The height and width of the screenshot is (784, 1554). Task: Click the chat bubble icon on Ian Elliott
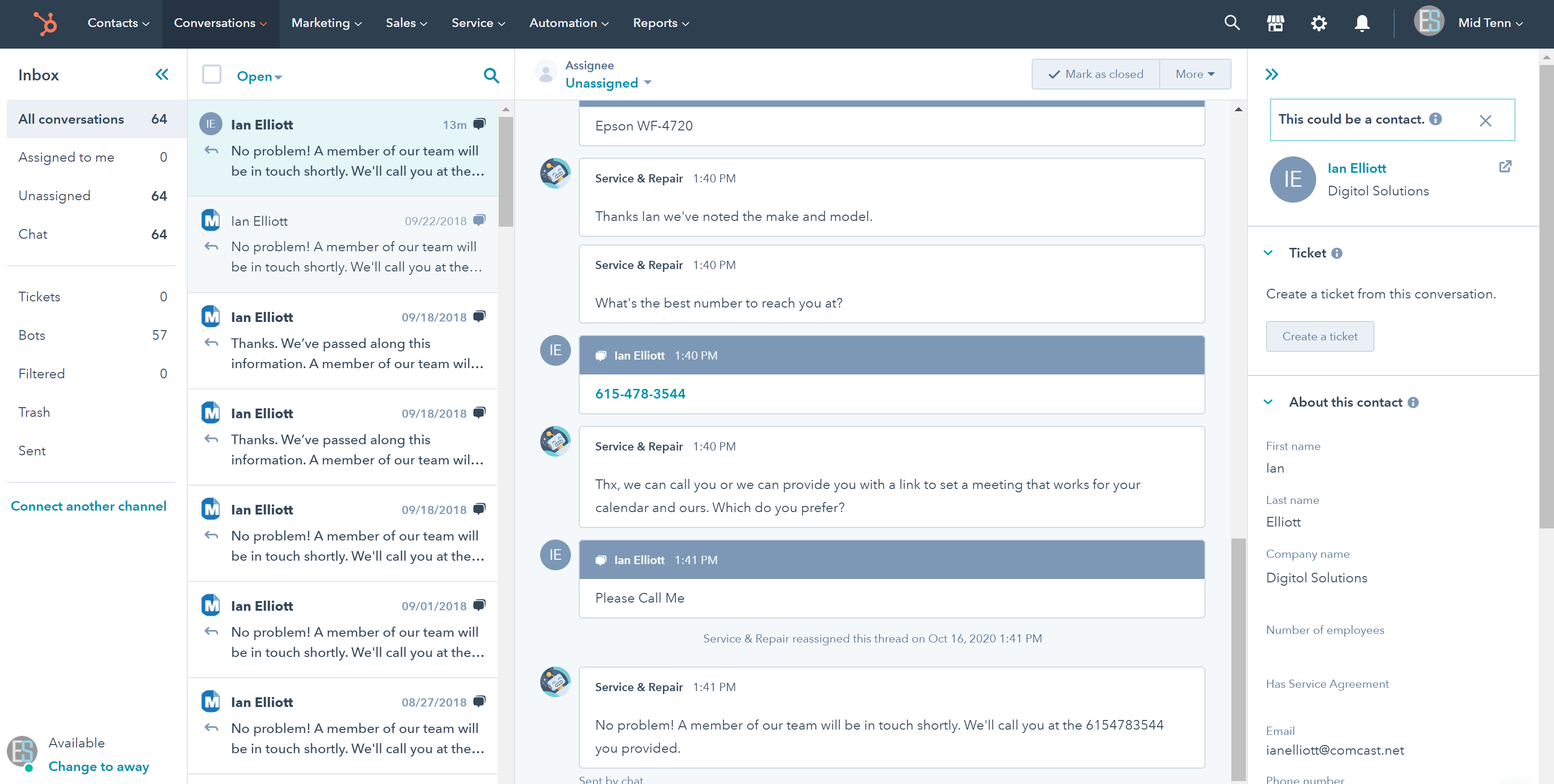coord(481,124)
